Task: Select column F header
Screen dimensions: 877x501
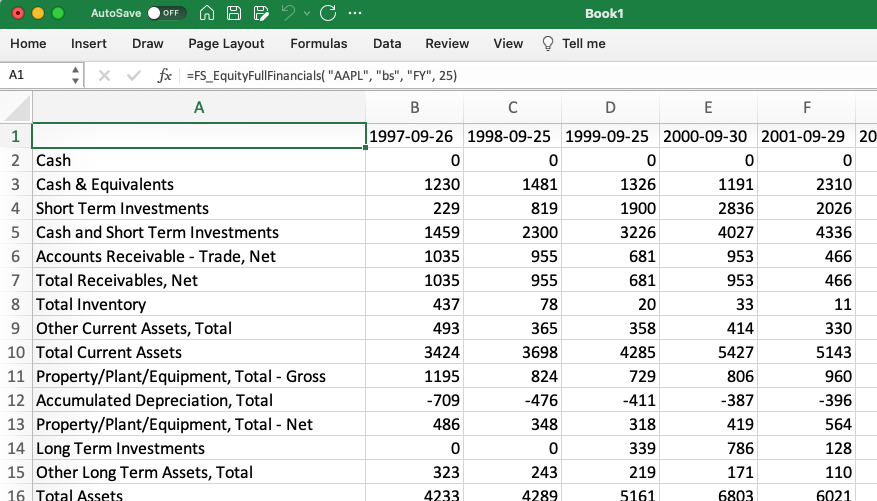Action: [807, 108]
